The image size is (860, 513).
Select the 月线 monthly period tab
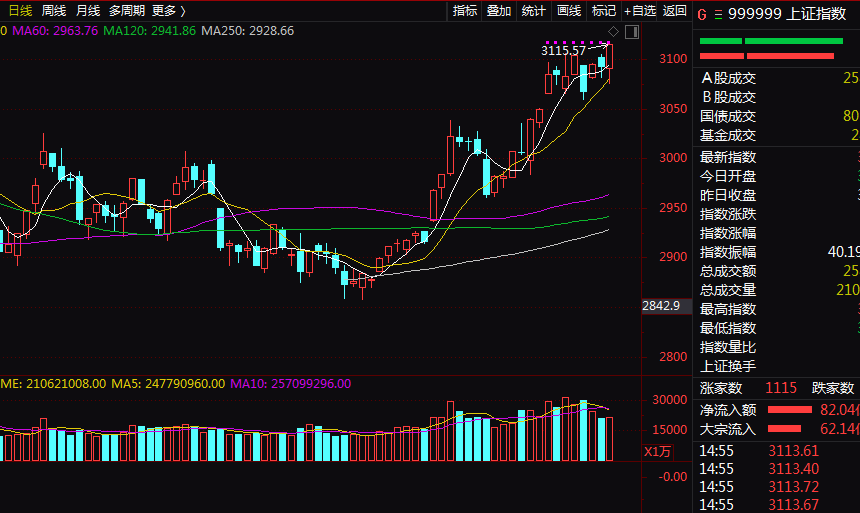88,10
